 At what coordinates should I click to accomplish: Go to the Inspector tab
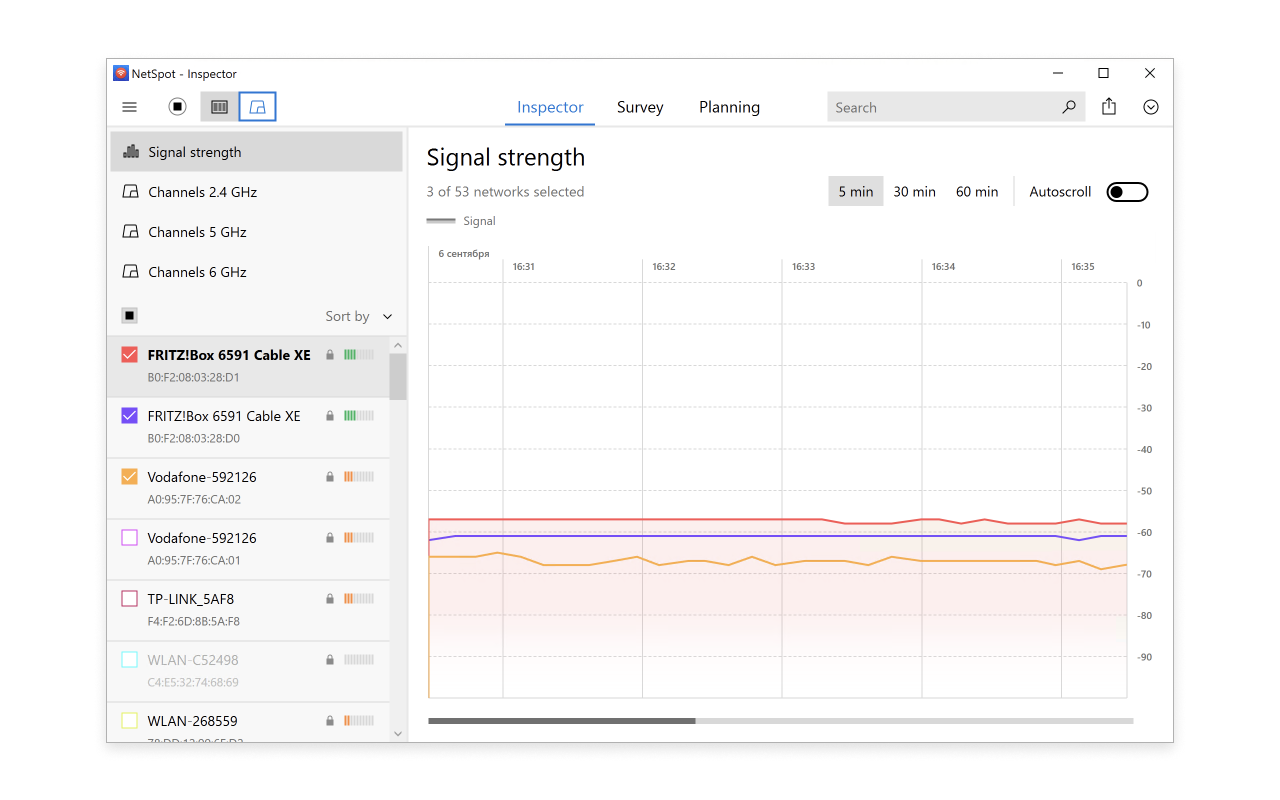[x=550, y=107]
